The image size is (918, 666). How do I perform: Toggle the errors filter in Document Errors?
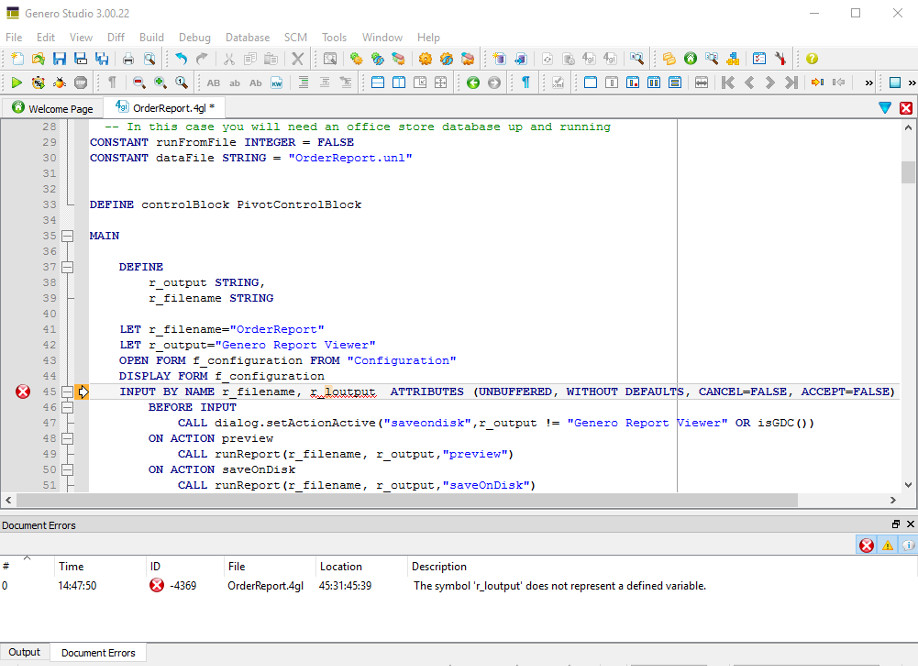(x=866, y=545)
